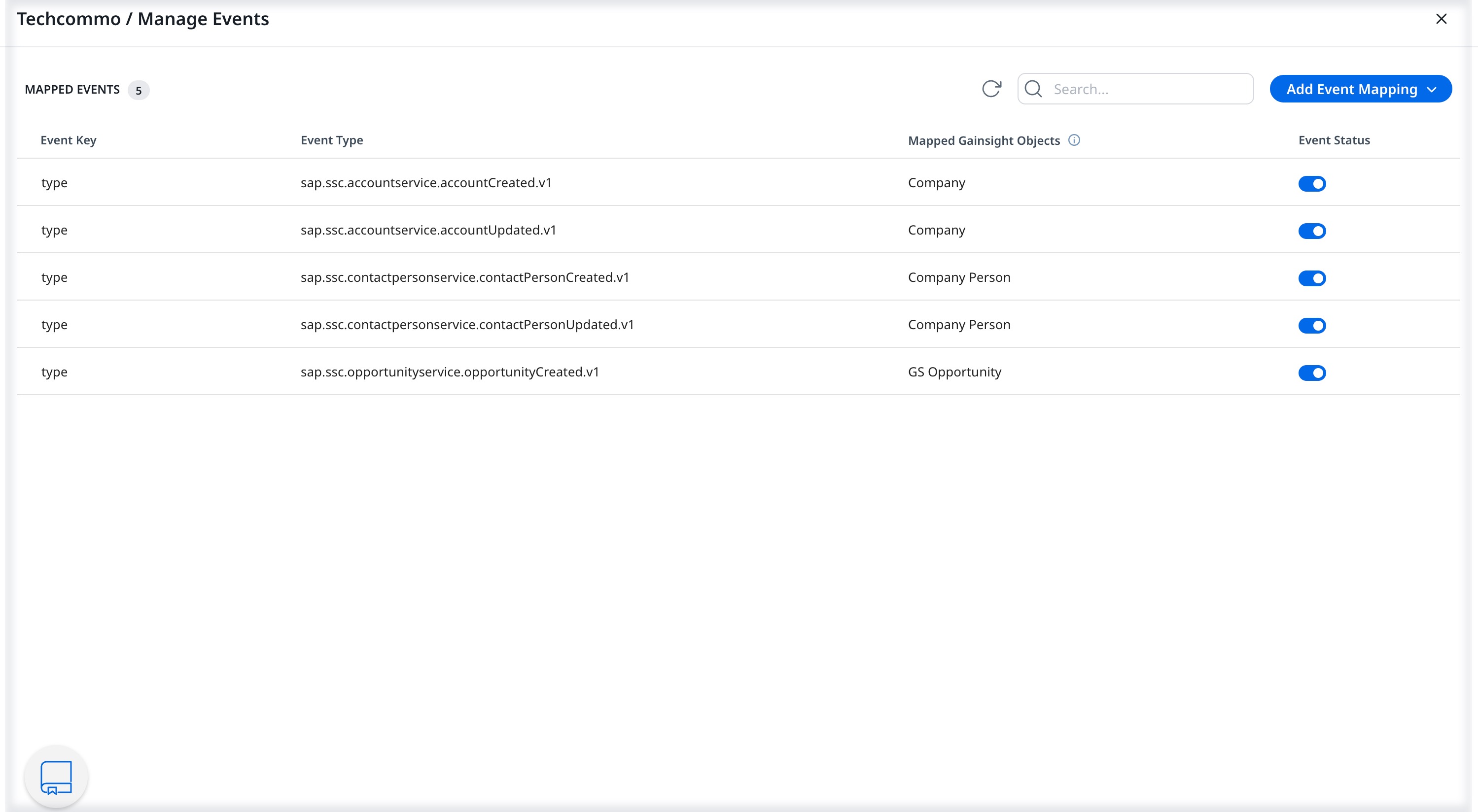The height and width of the screenshot is (812, 1478).
Task: Click the Mapped Events count badge
Action: [138, 90]
